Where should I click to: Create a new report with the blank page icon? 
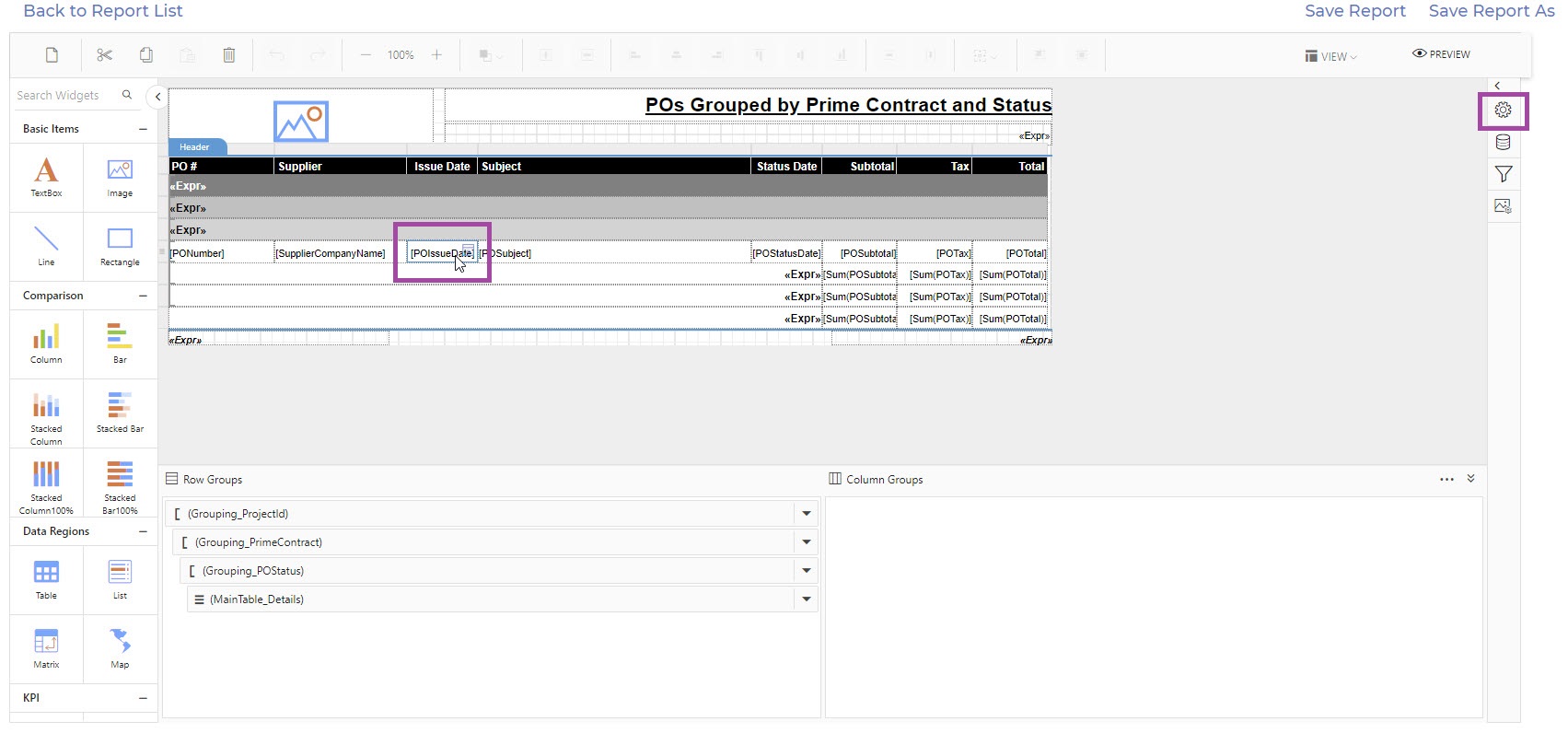click(x=52, y=55)
